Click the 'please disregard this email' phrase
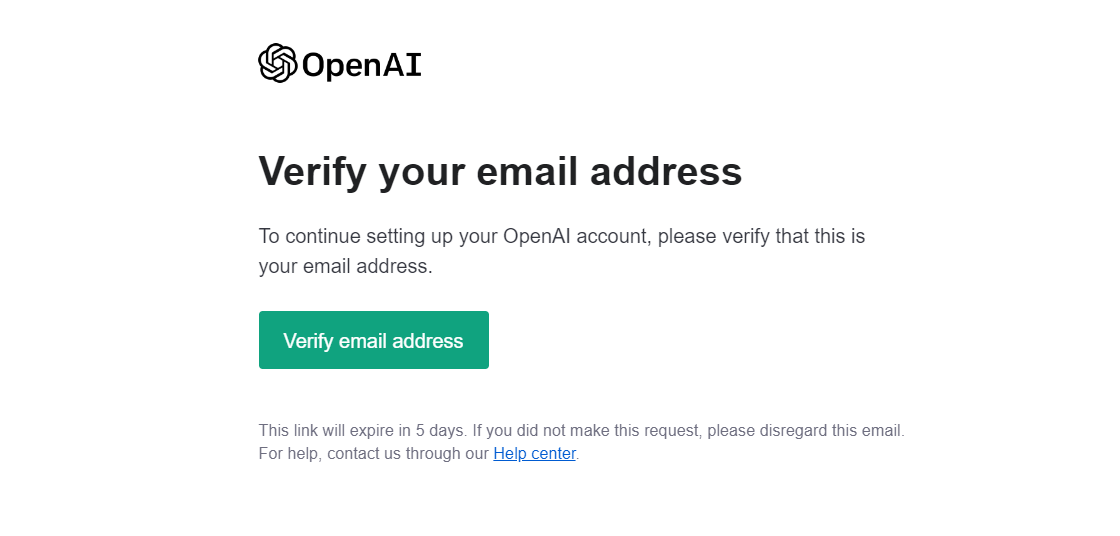Image resolution: width=1120 pixels, height=536 pixels. (x=804, y=431)
